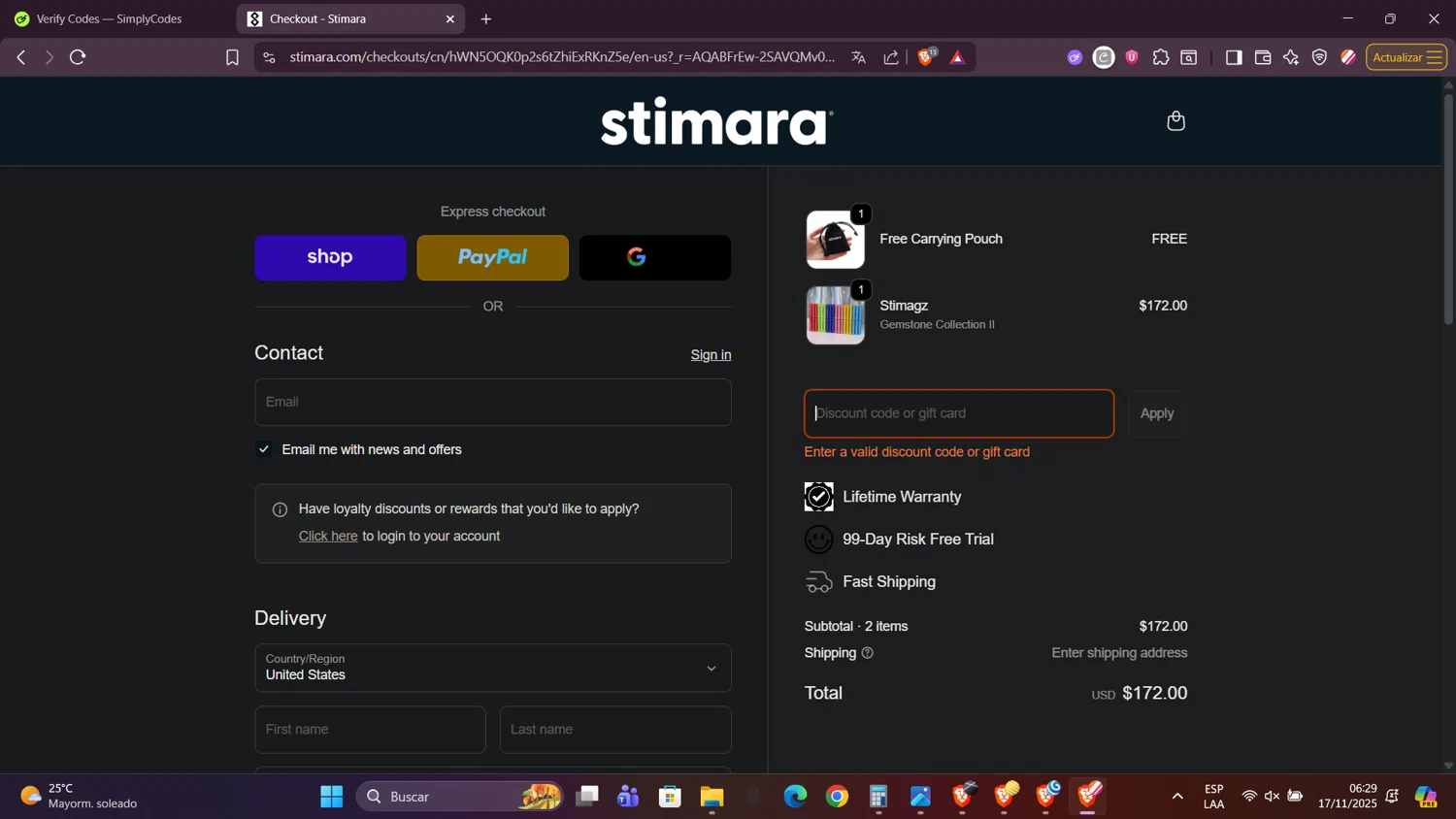The height and width of the screenshot is (819, 1456).
Task: Expand Country/Region dropdown
Action: pos(492,668)
